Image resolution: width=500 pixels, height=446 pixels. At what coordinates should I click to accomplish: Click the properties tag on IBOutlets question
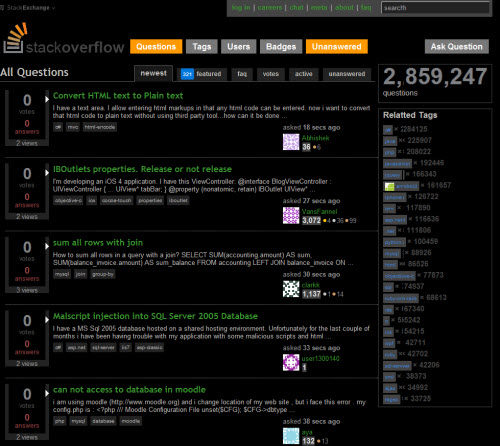150,200
